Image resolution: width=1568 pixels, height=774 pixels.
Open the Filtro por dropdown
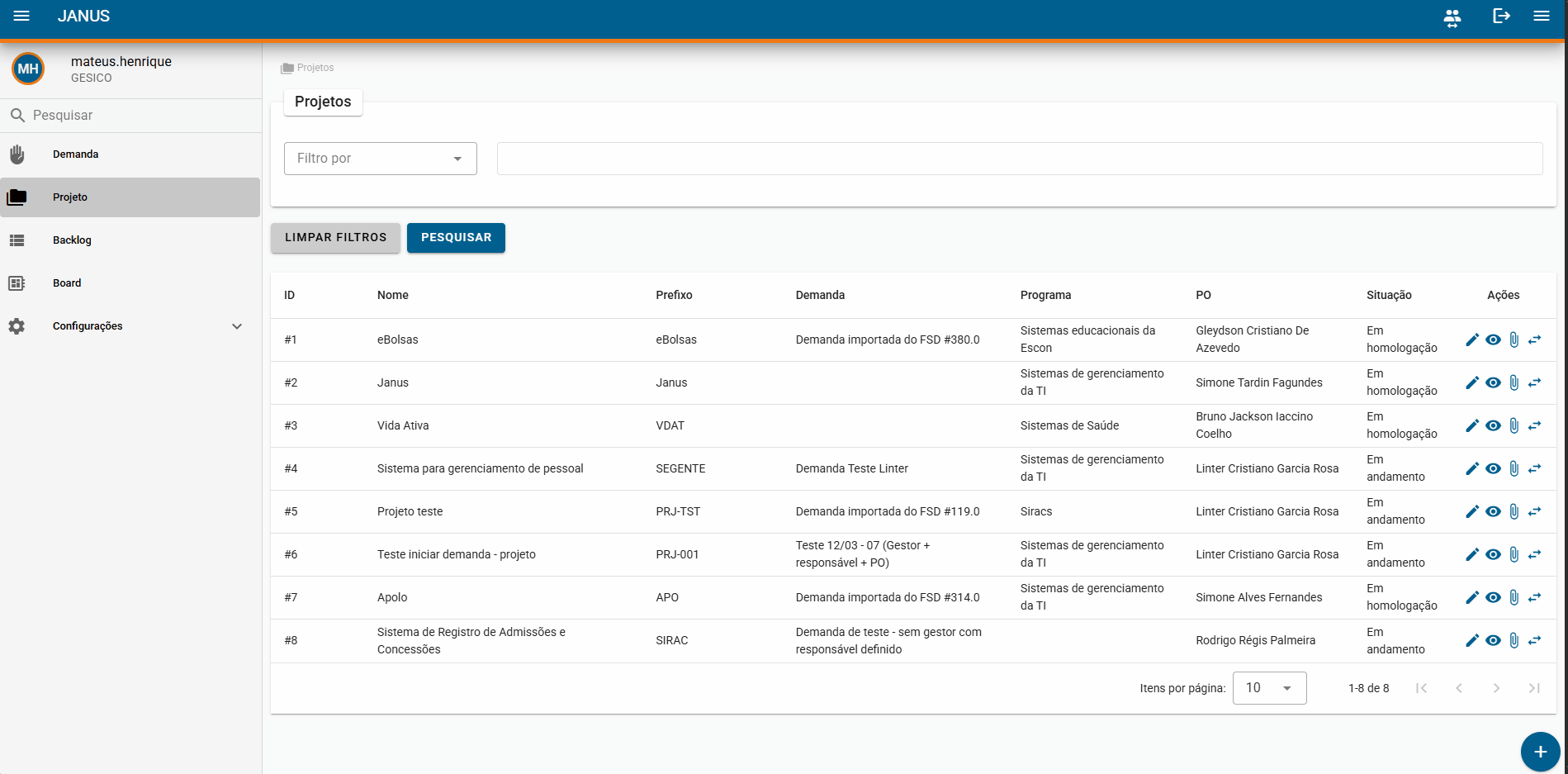click(381, 159)
